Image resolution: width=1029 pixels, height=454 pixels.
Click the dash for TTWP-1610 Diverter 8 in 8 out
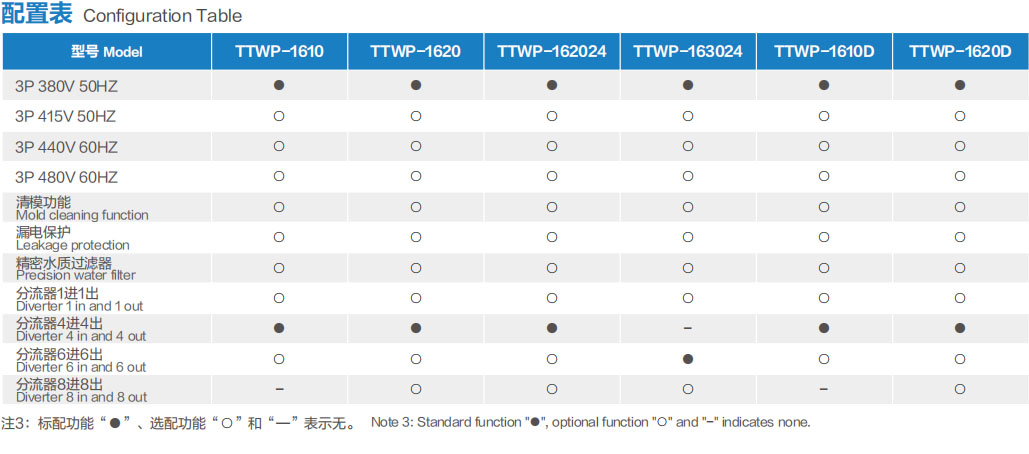[x=279, y=389]
